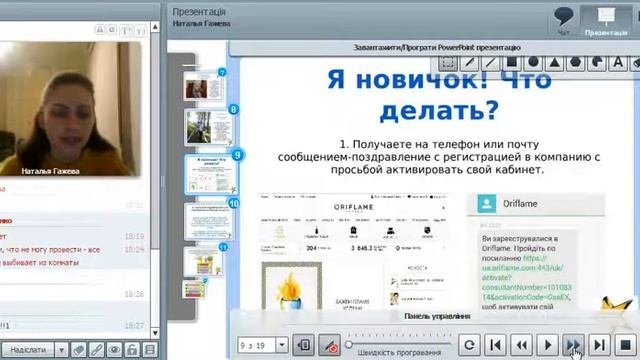Select the triangle shape tool
The image size is (640, 360).
point(554,63)
